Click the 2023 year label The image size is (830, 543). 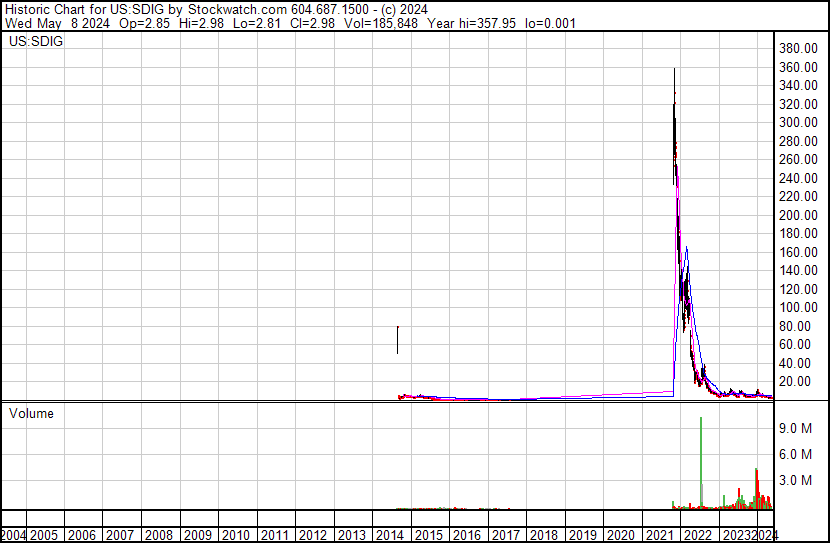pyautogui.click(x=737, y=535)
